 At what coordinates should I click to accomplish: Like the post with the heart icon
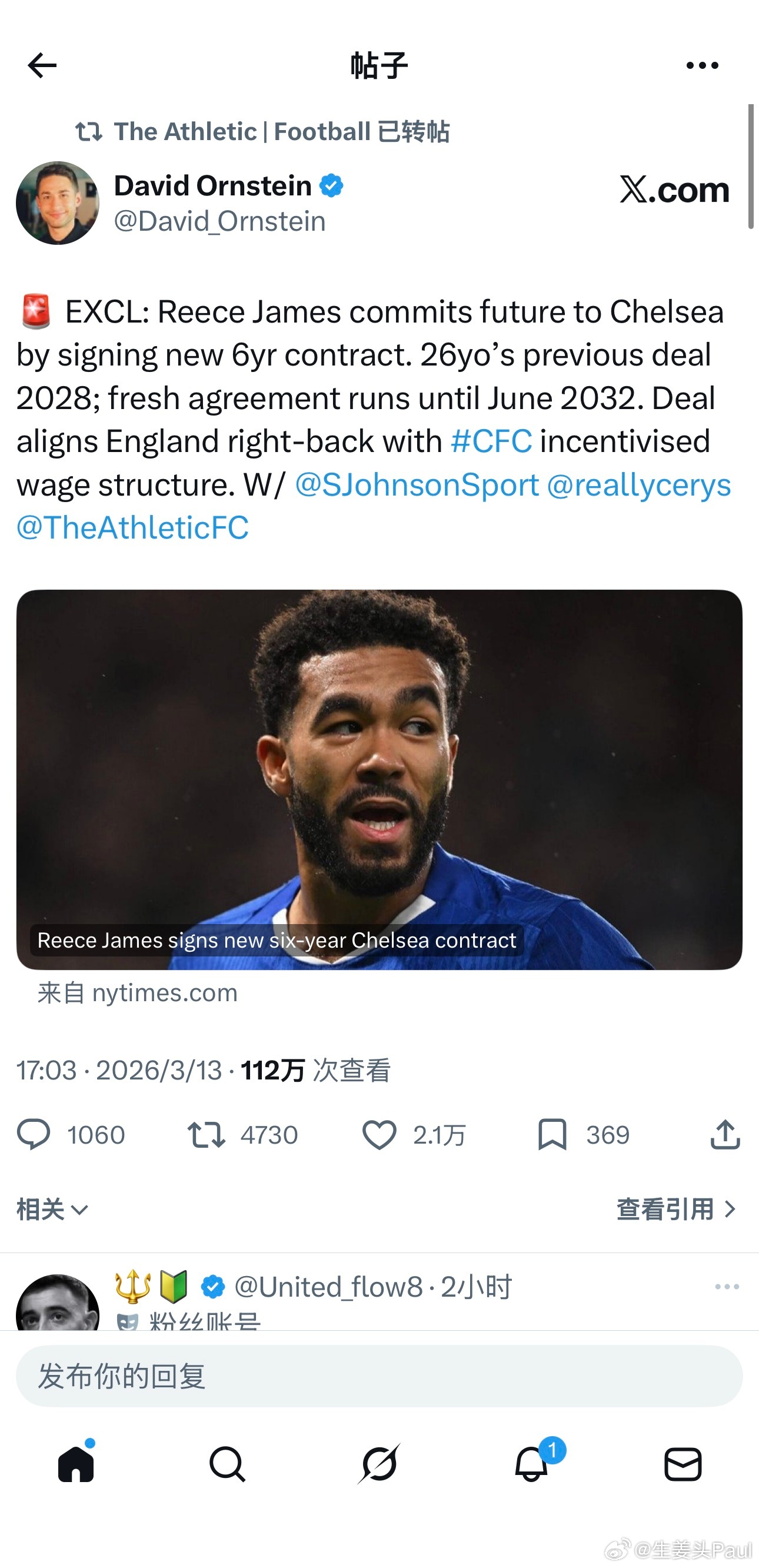click(x=379, y=1135)
